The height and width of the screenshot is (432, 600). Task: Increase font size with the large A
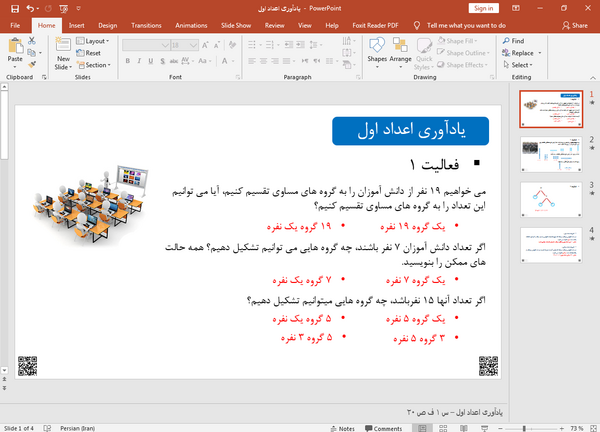pos(205,45)
